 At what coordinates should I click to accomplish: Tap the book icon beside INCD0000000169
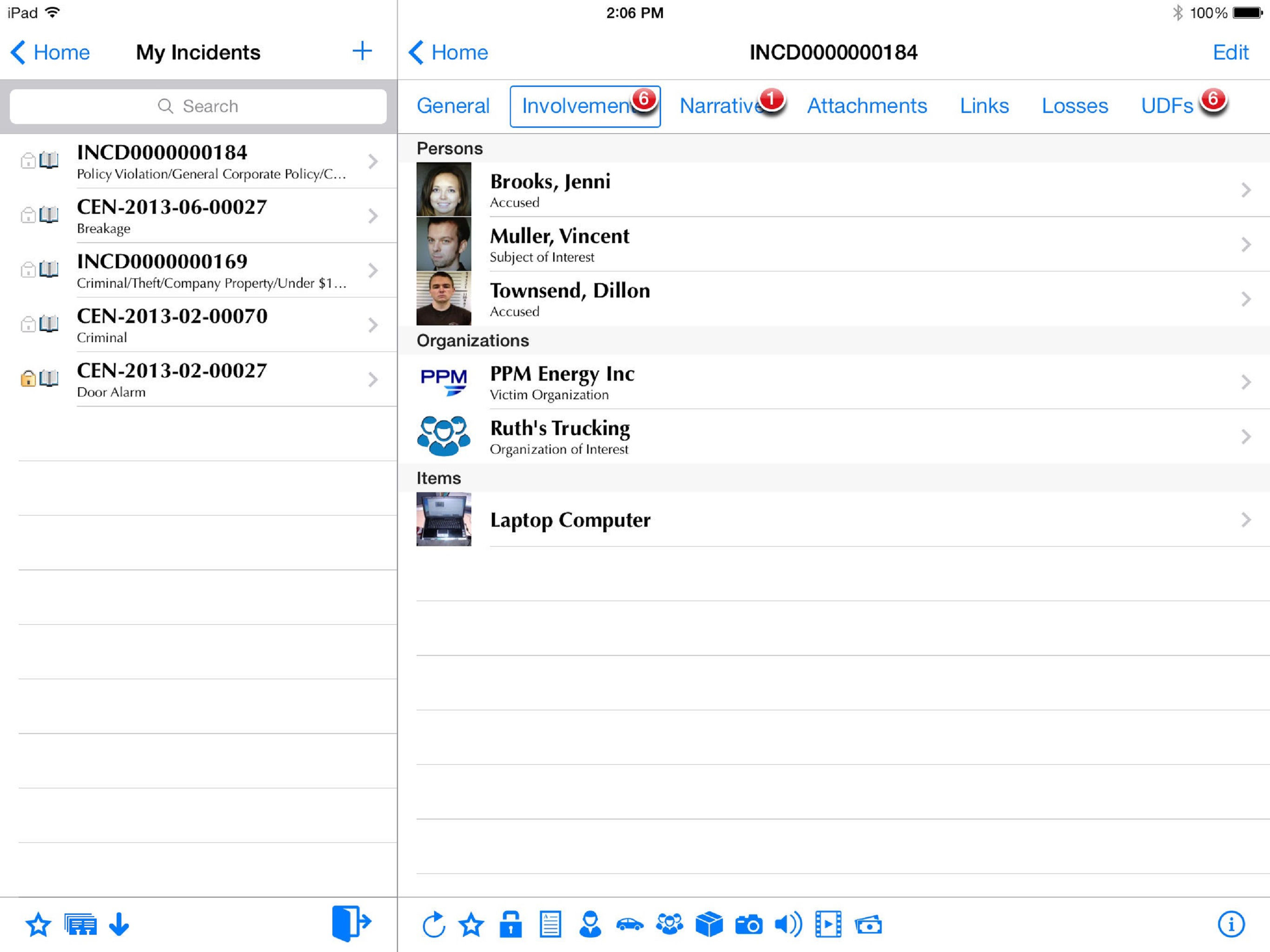pos(49,269)
